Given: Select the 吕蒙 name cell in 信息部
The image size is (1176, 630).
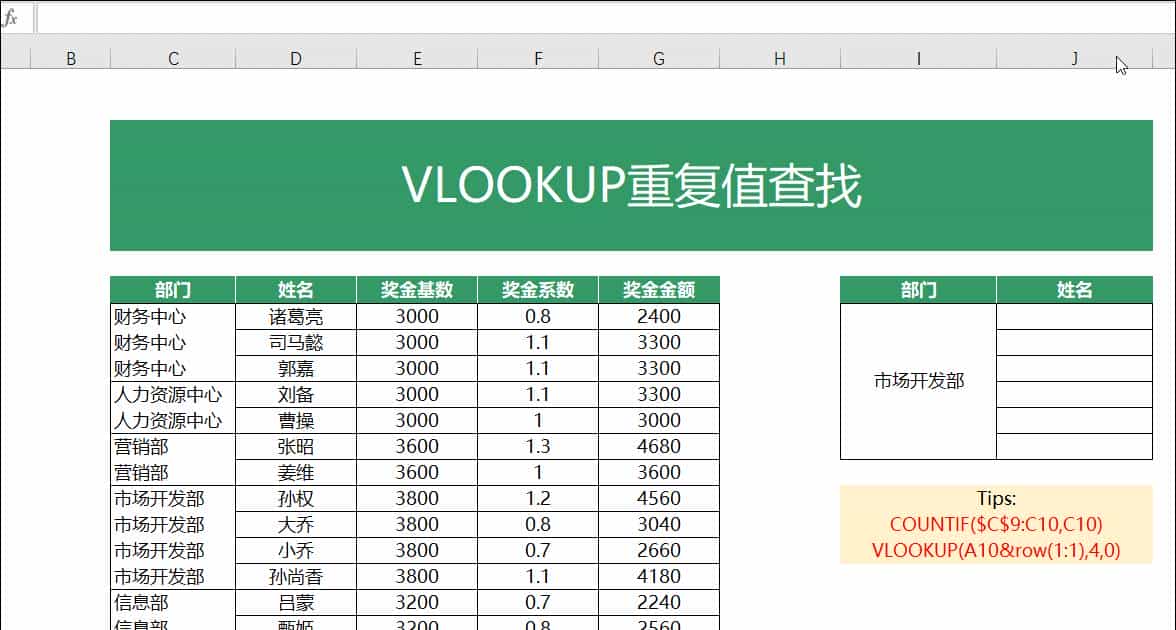Looking at the screenshot, I should click(x=295, y=602).
